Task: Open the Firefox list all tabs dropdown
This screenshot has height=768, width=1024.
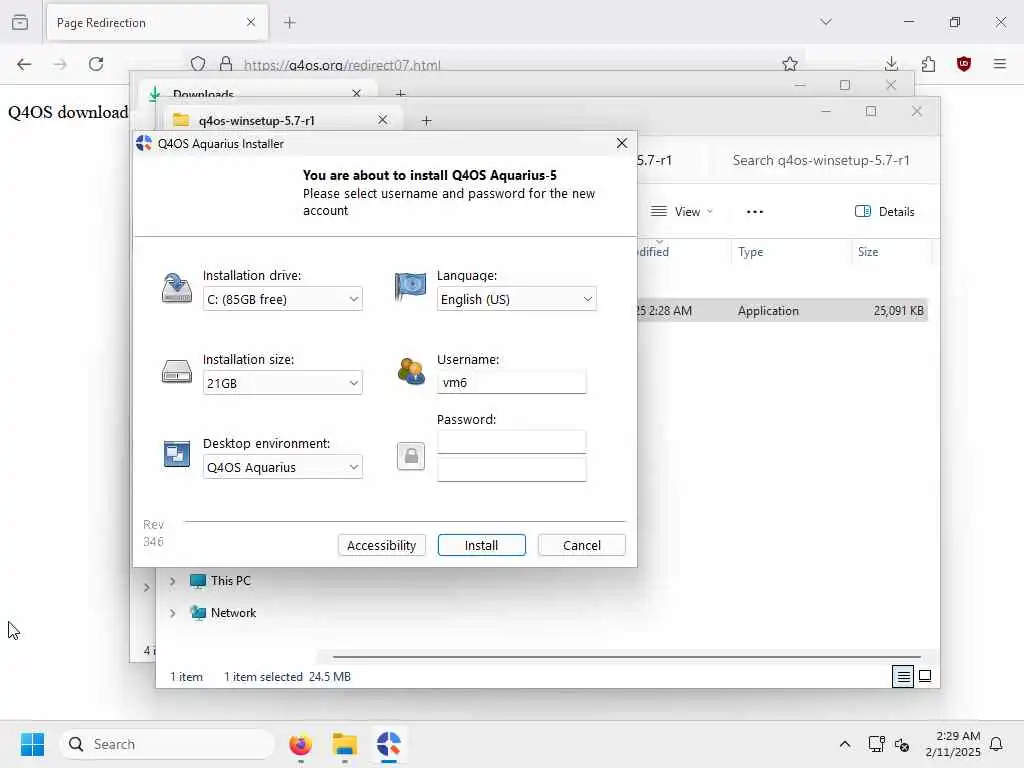Action: (826, 22)
